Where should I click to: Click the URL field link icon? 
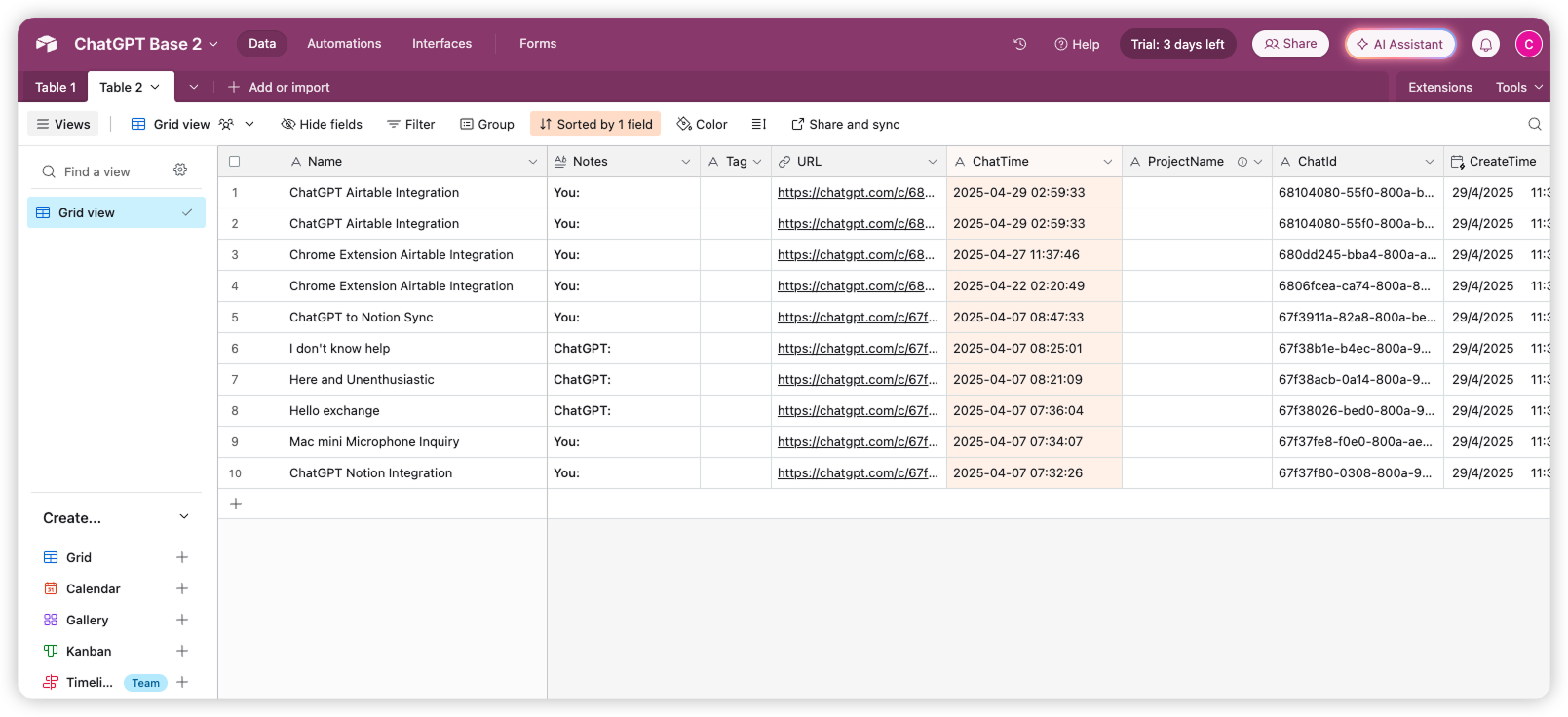tap(784, 162)
